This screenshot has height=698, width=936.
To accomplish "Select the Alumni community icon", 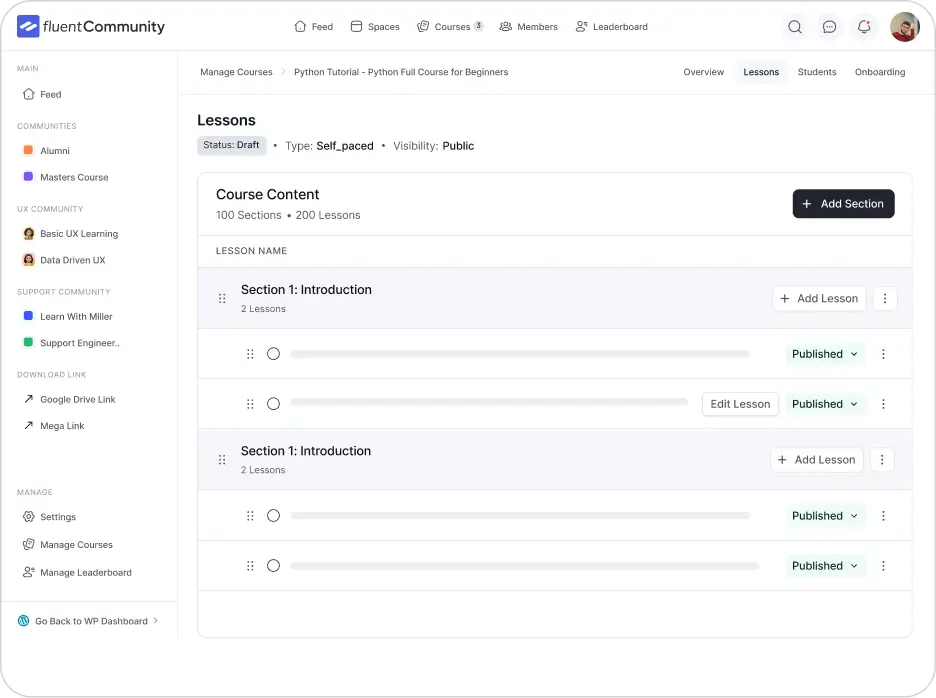I will pos(28,150).
